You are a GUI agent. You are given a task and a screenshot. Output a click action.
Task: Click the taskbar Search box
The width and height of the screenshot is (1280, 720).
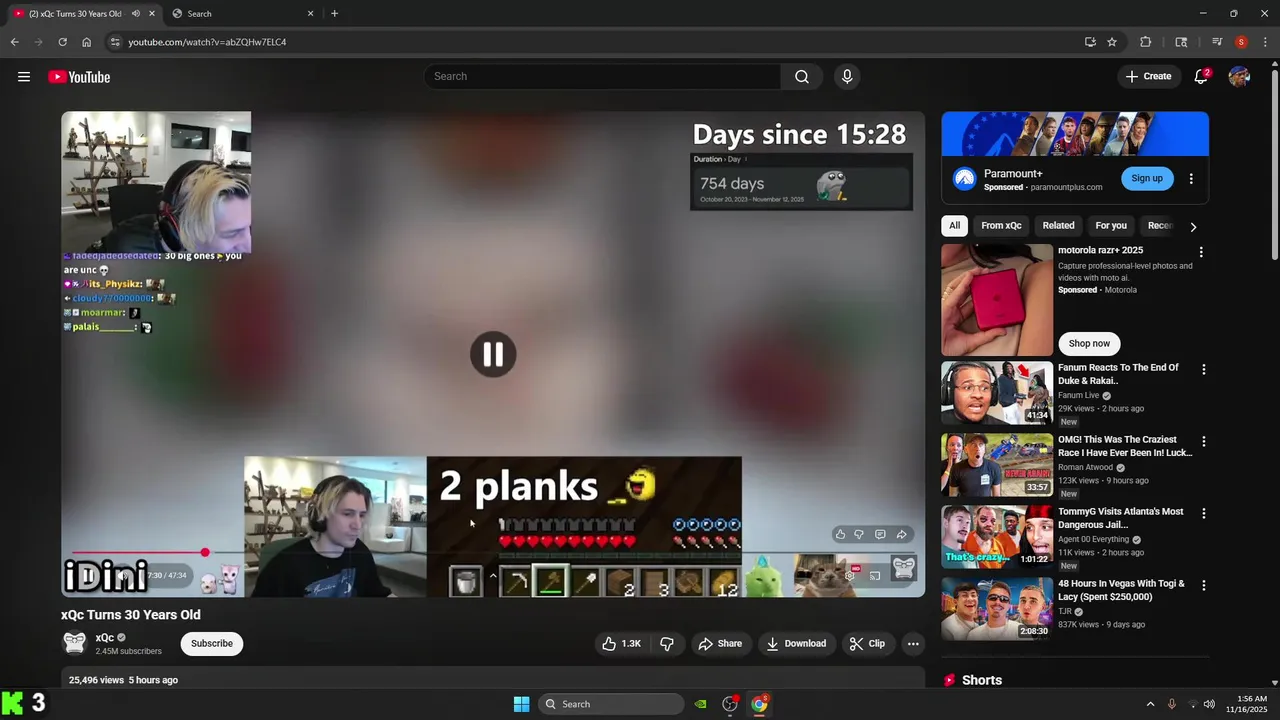[x=611, y=704]
